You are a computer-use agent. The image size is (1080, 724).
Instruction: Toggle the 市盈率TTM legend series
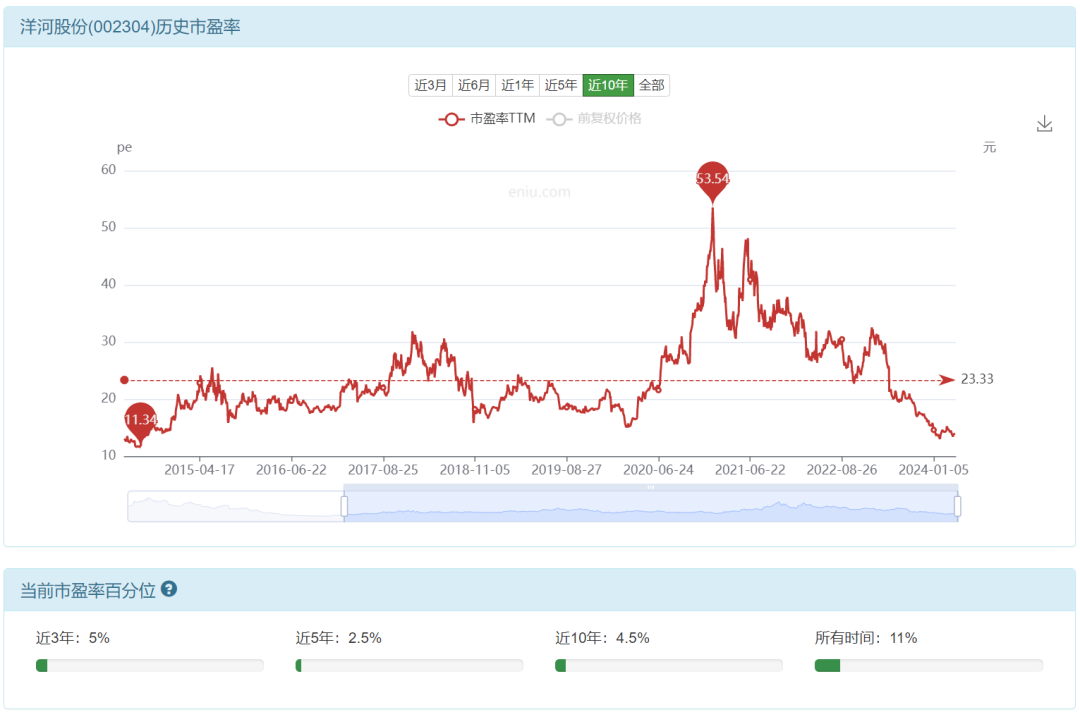pyautogui.click(x=487, y=118)
